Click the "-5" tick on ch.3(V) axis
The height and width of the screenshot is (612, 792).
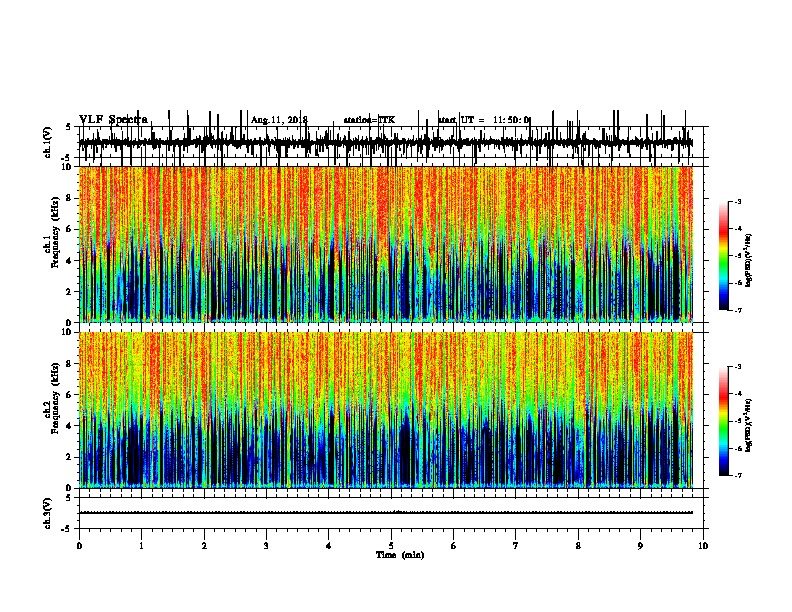(67, 529)
